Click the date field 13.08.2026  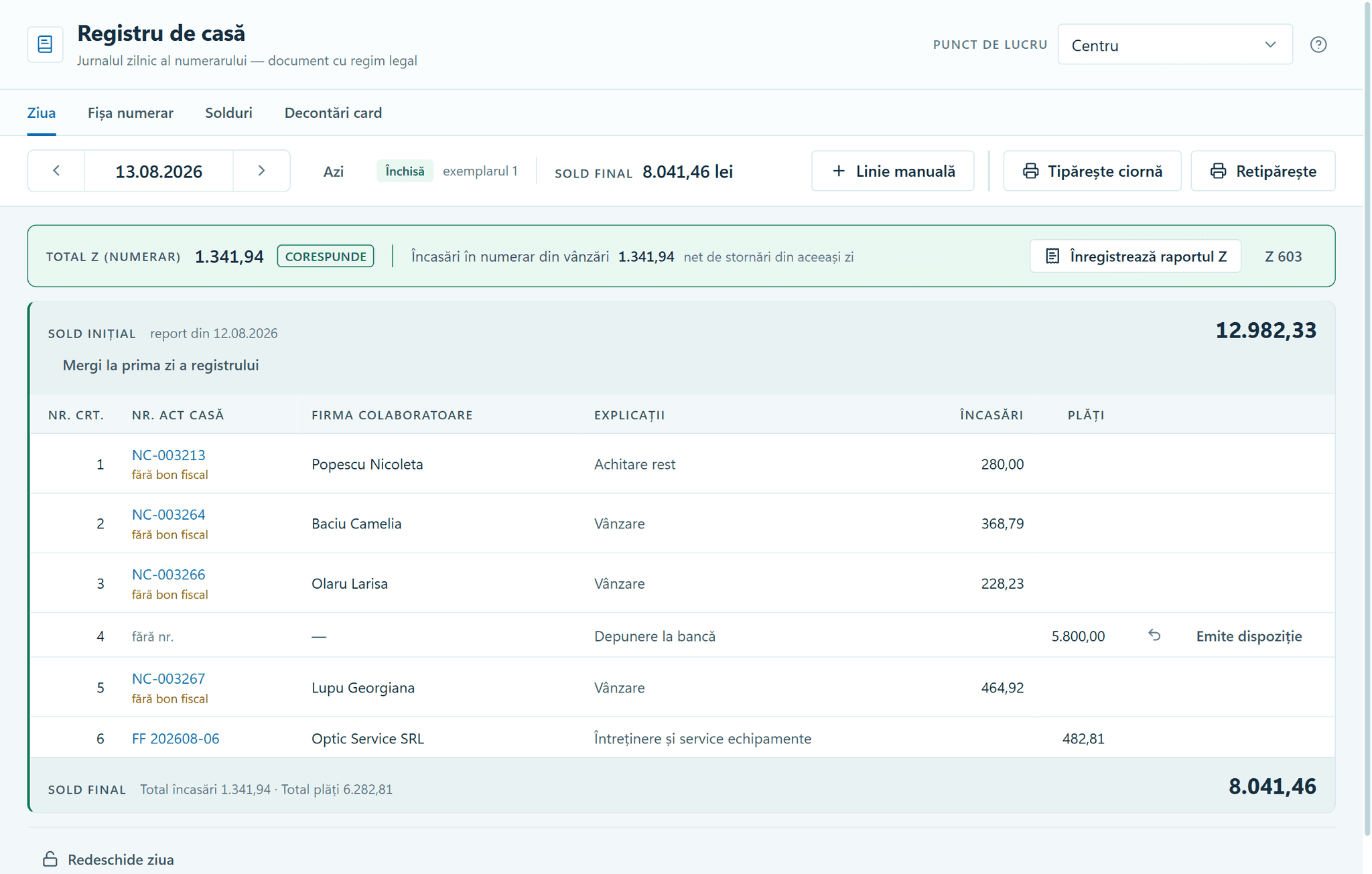pyautogui.click(x=159, y=171)
